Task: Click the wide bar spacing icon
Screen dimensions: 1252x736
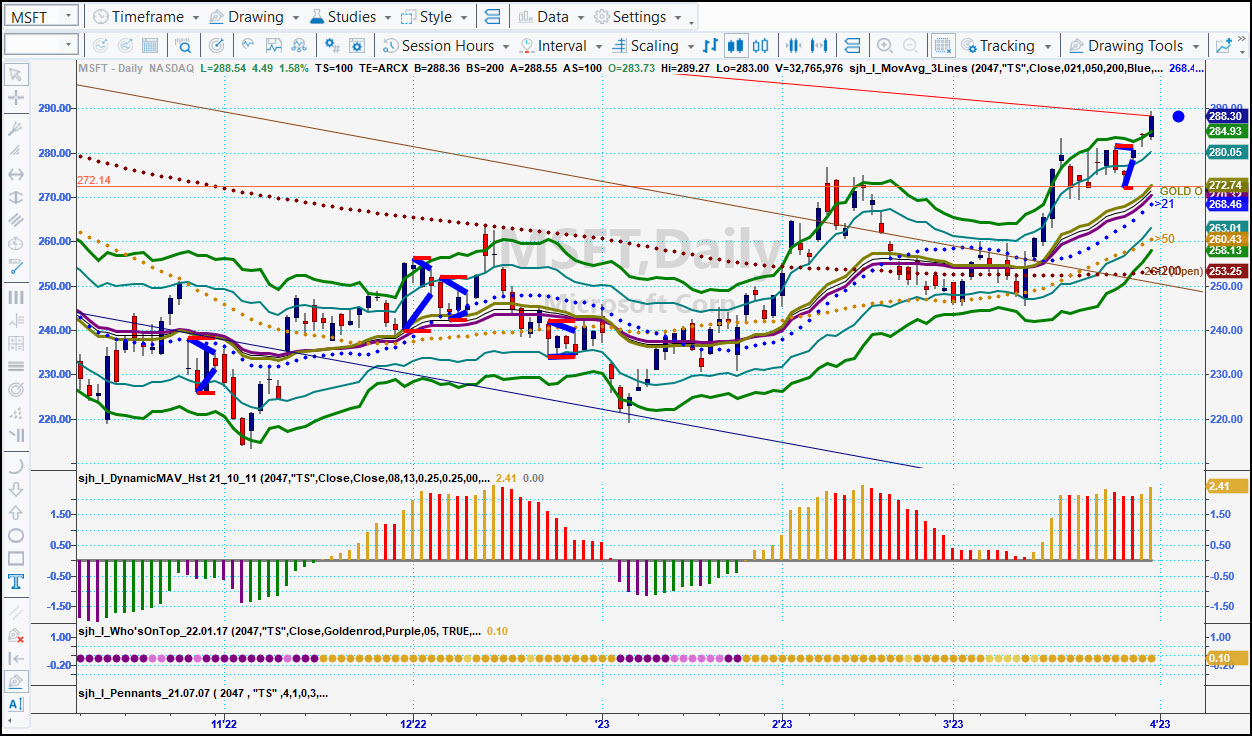Action: pyautogui.click(x=820, y=45)
